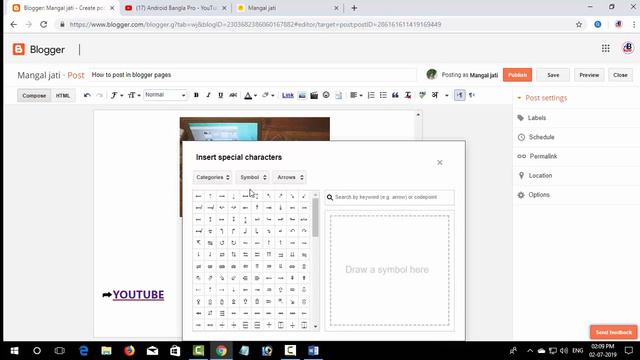Run the spell check icon
The width and height of the screenshot is (640, 360).
tap(422, 95)
